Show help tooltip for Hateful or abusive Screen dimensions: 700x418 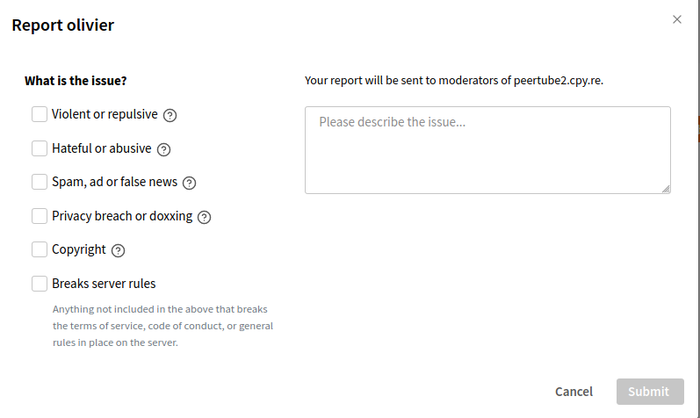(x=164, y=149)
